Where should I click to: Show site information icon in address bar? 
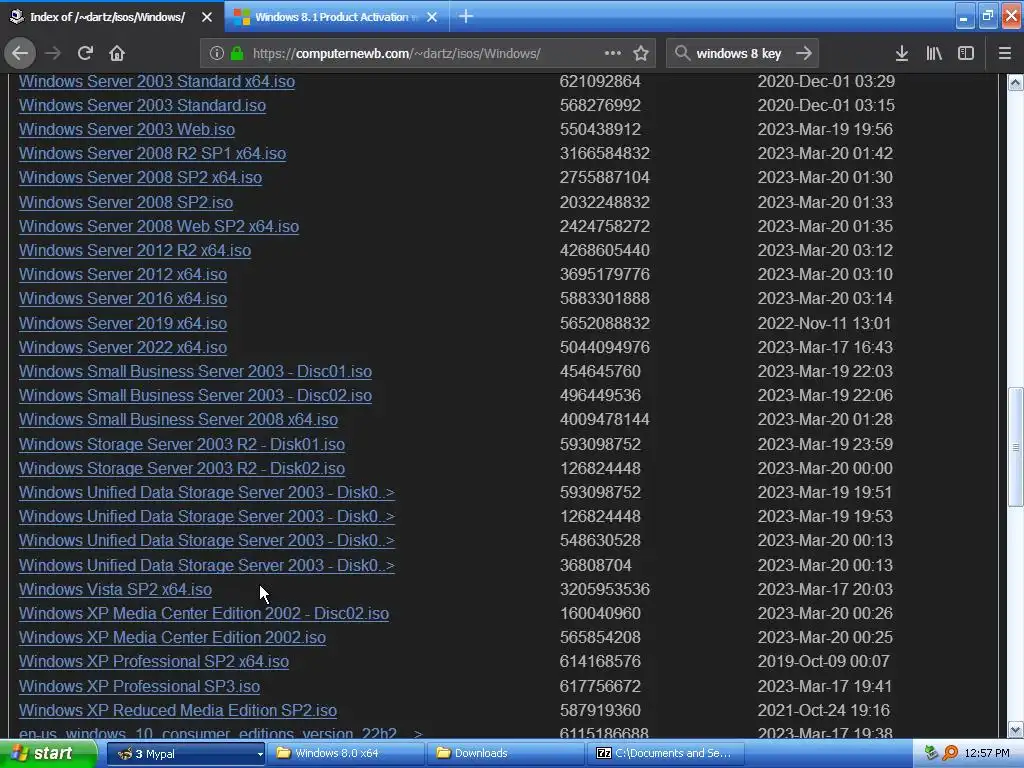click(x=217, y=53)
